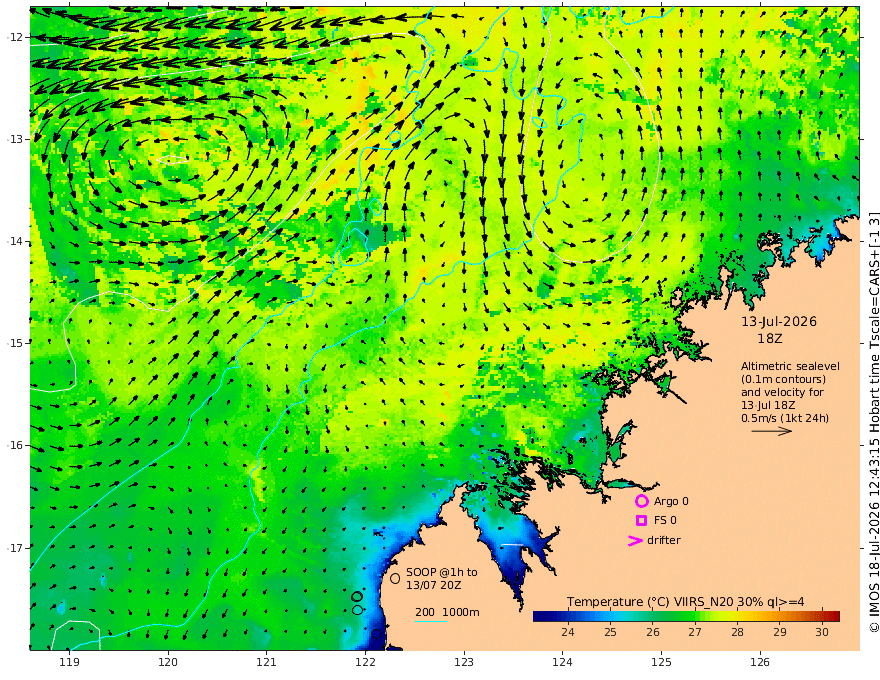Click the "and velocity for" caption line
The width and height of the screenshot is (880, 680).
pos(782,392)
